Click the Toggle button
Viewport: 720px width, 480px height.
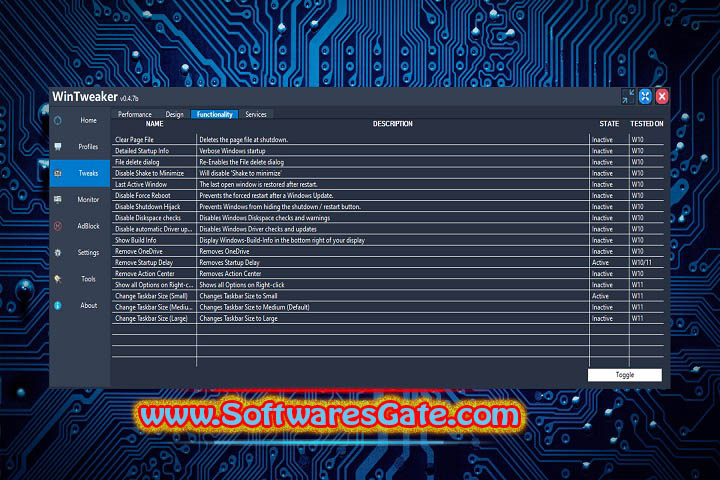624,375
